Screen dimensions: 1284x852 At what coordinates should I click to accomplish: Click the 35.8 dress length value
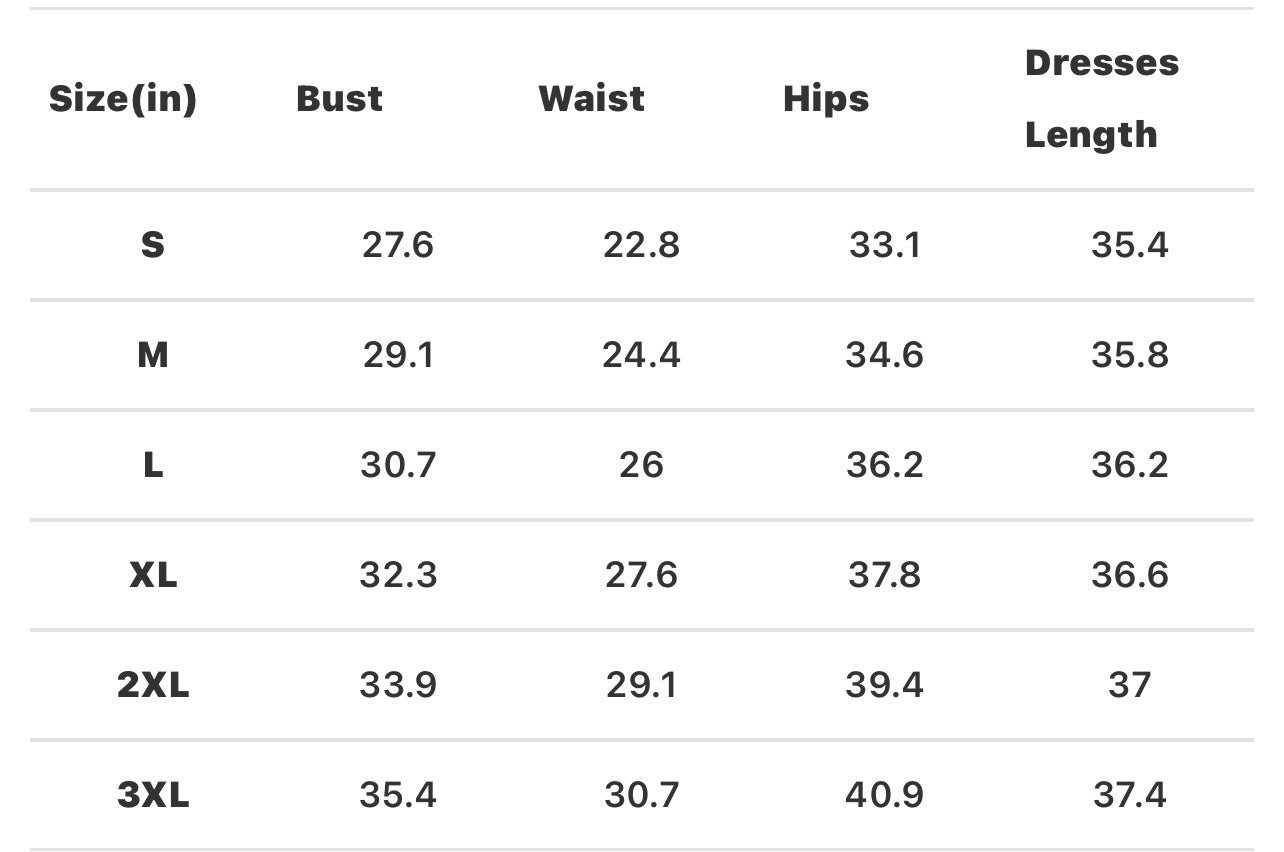1130,355
